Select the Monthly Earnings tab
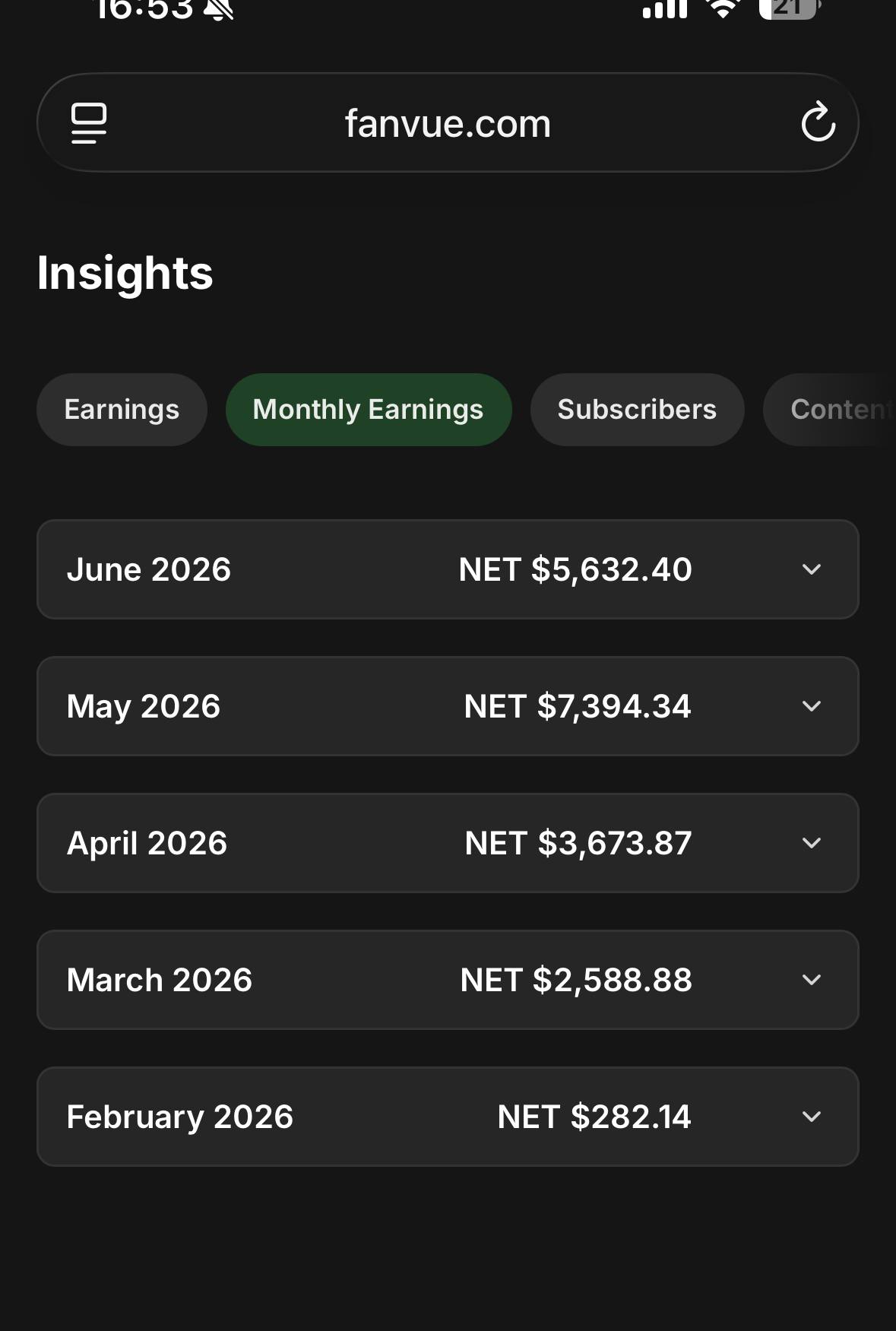The width and height of the screenshot is (896, 1331). pos(369,410)
